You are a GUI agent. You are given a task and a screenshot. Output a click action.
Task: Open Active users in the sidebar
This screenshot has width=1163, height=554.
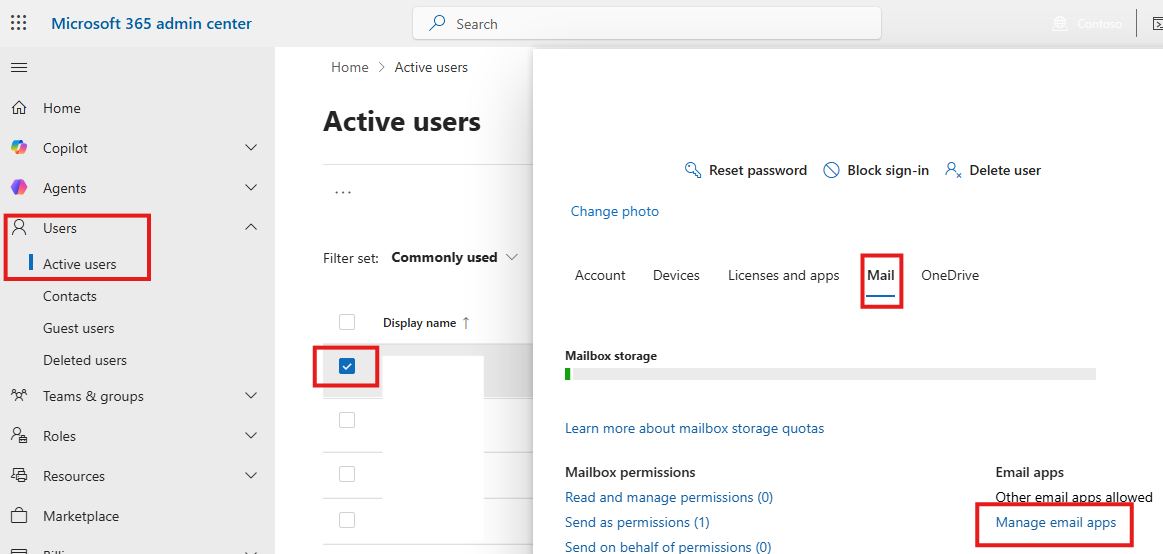coord(79,264)
